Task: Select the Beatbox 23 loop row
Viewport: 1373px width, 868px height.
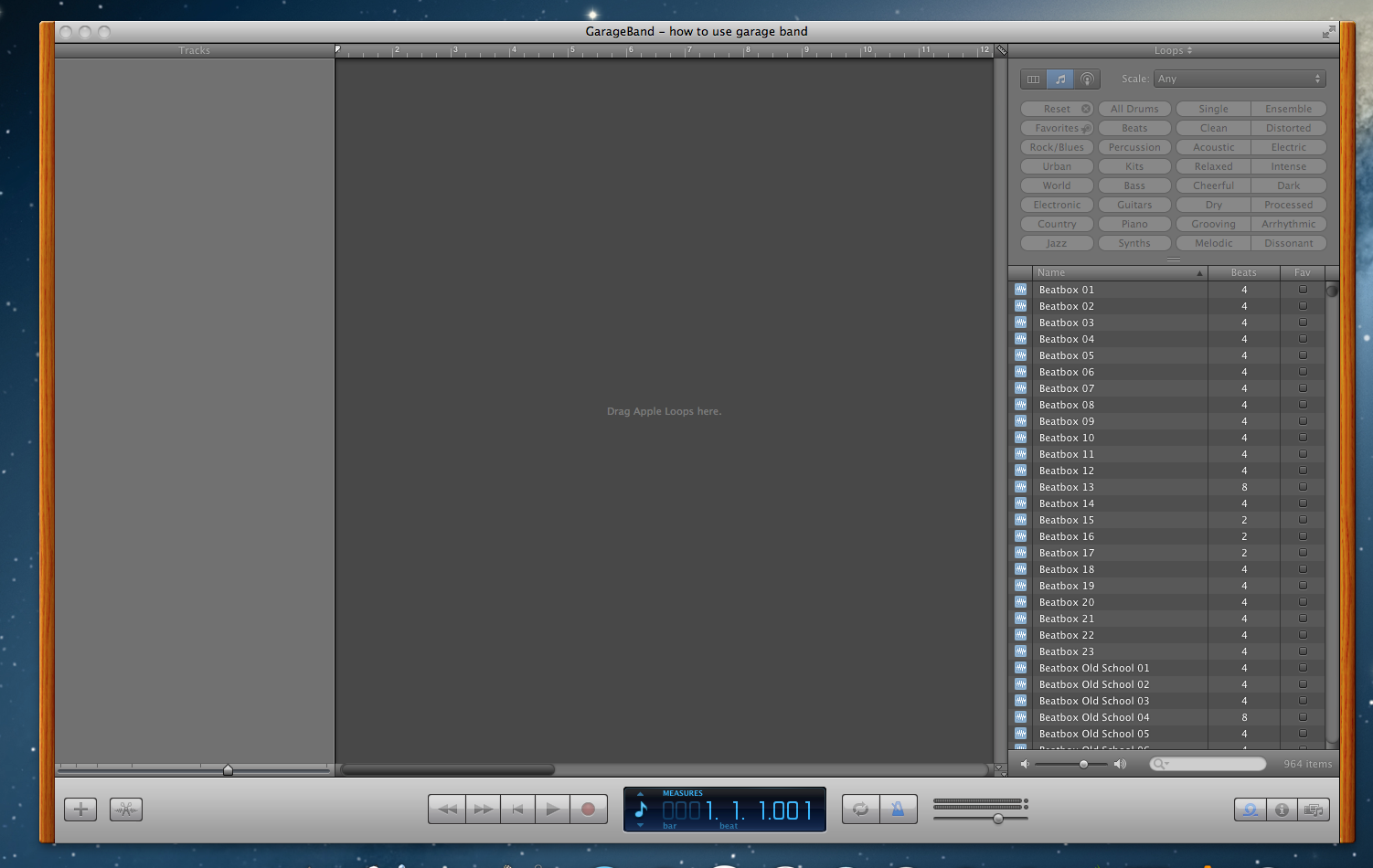Action: point(1167,651)
